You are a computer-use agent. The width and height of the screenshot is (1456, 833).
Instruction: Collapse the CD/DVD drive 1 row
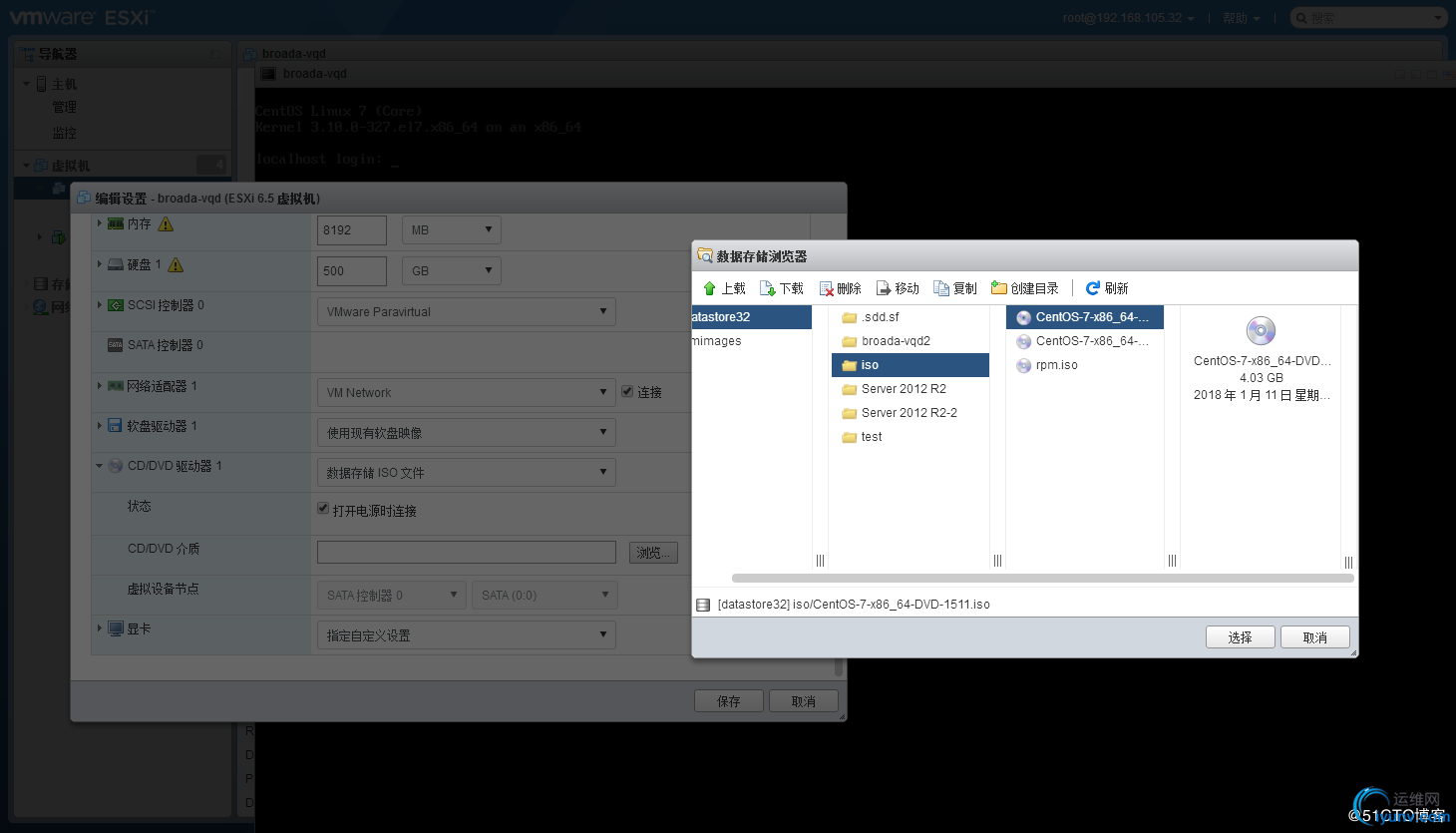[100, 466]
